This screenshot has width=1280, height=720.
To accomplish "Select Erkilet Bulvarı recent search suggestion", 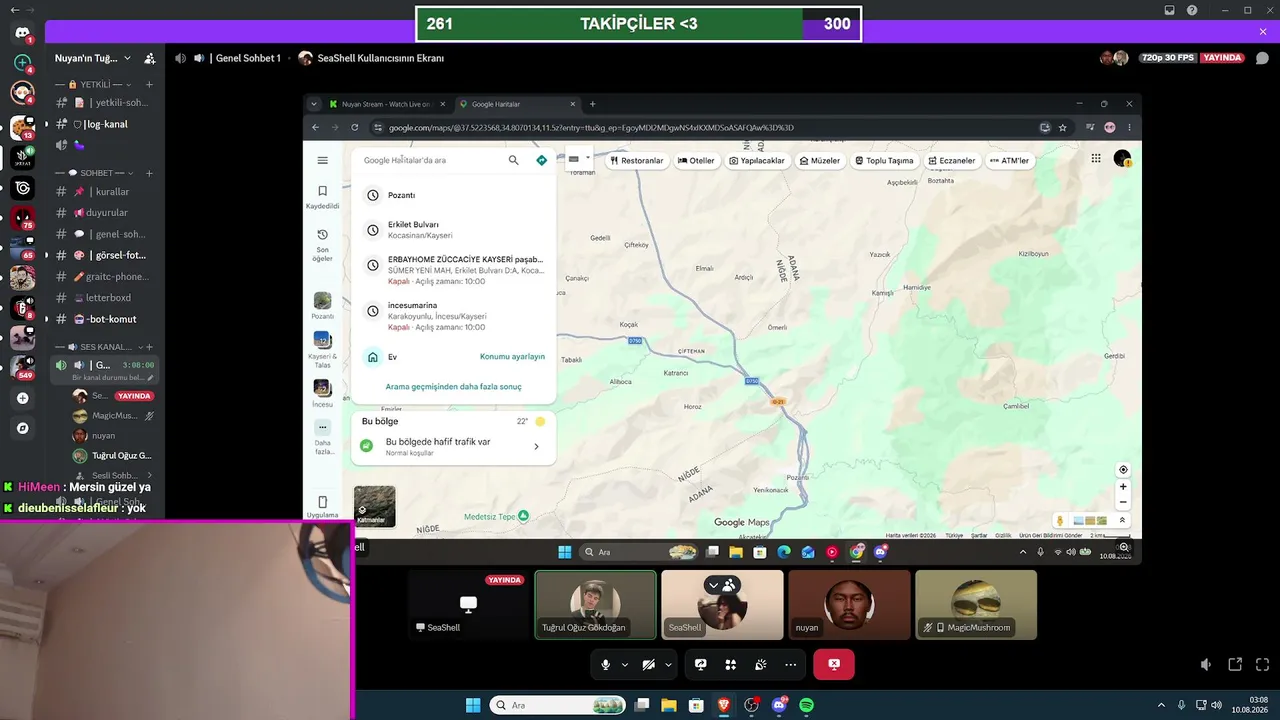I will [x=453, y=230].
